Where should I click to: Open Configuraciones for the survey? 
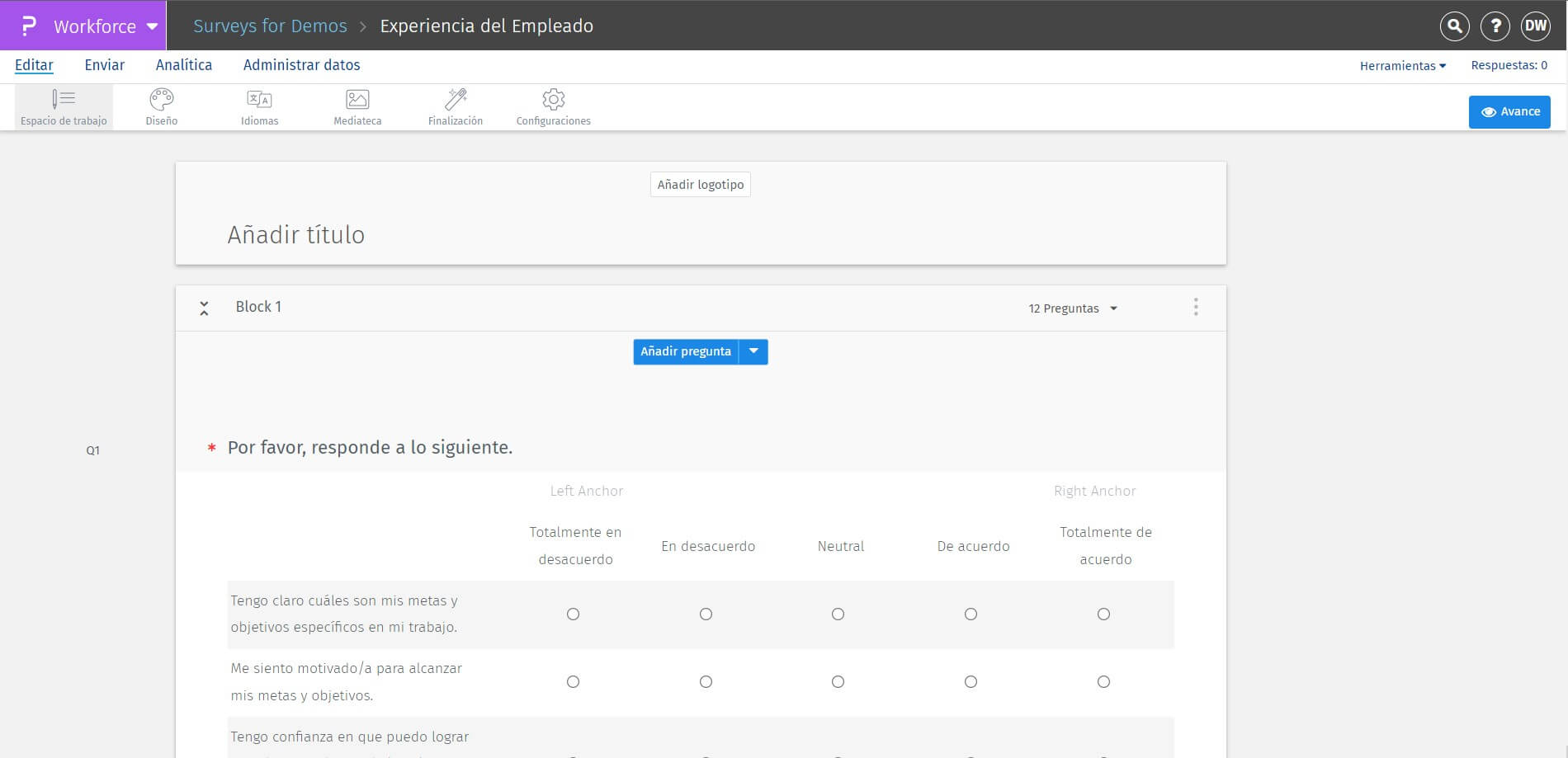(x=553, y=106)
